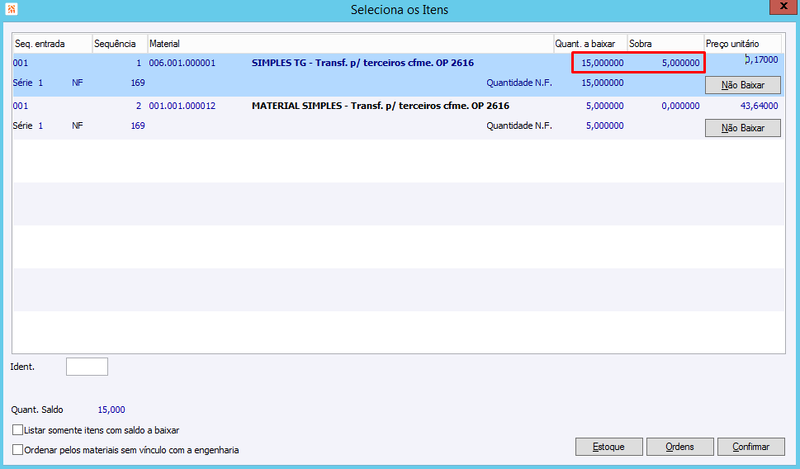Click the Quant. a baixar column header
This screenshot has width=800, height=469.
point(590,44)
